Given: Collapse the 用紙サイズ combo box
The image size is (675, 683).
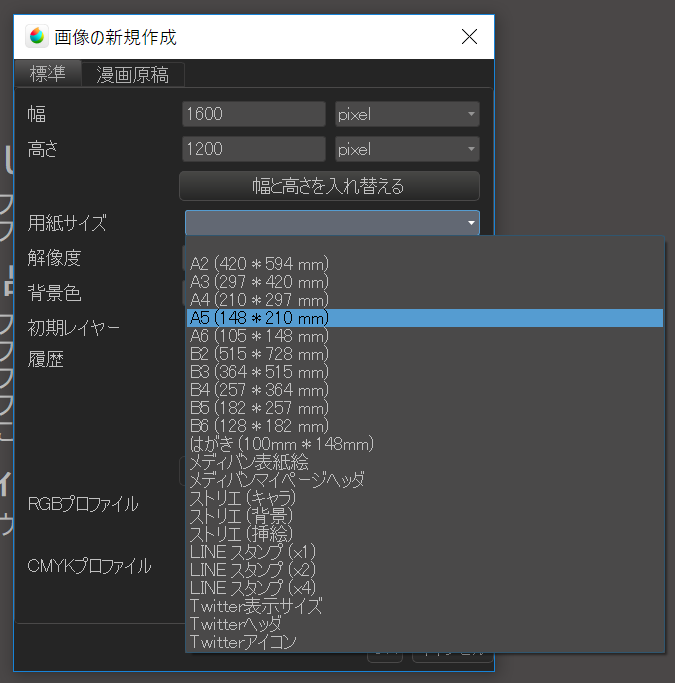Looking at the screenshot, I should pyautogui.click(x=332, y=223).
